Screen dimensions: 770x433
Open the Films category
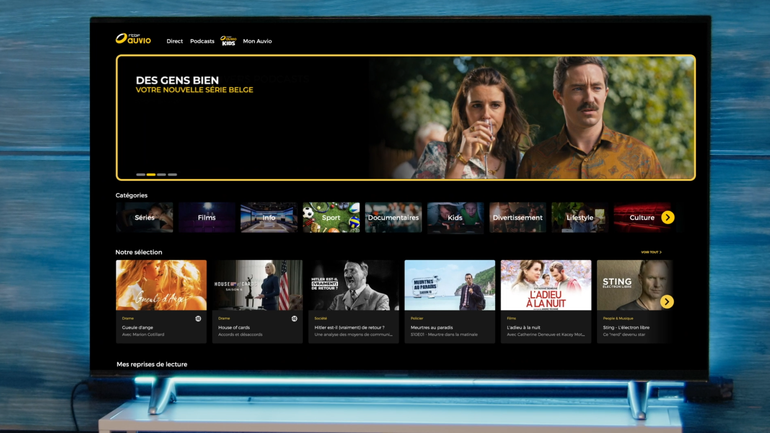207,217
